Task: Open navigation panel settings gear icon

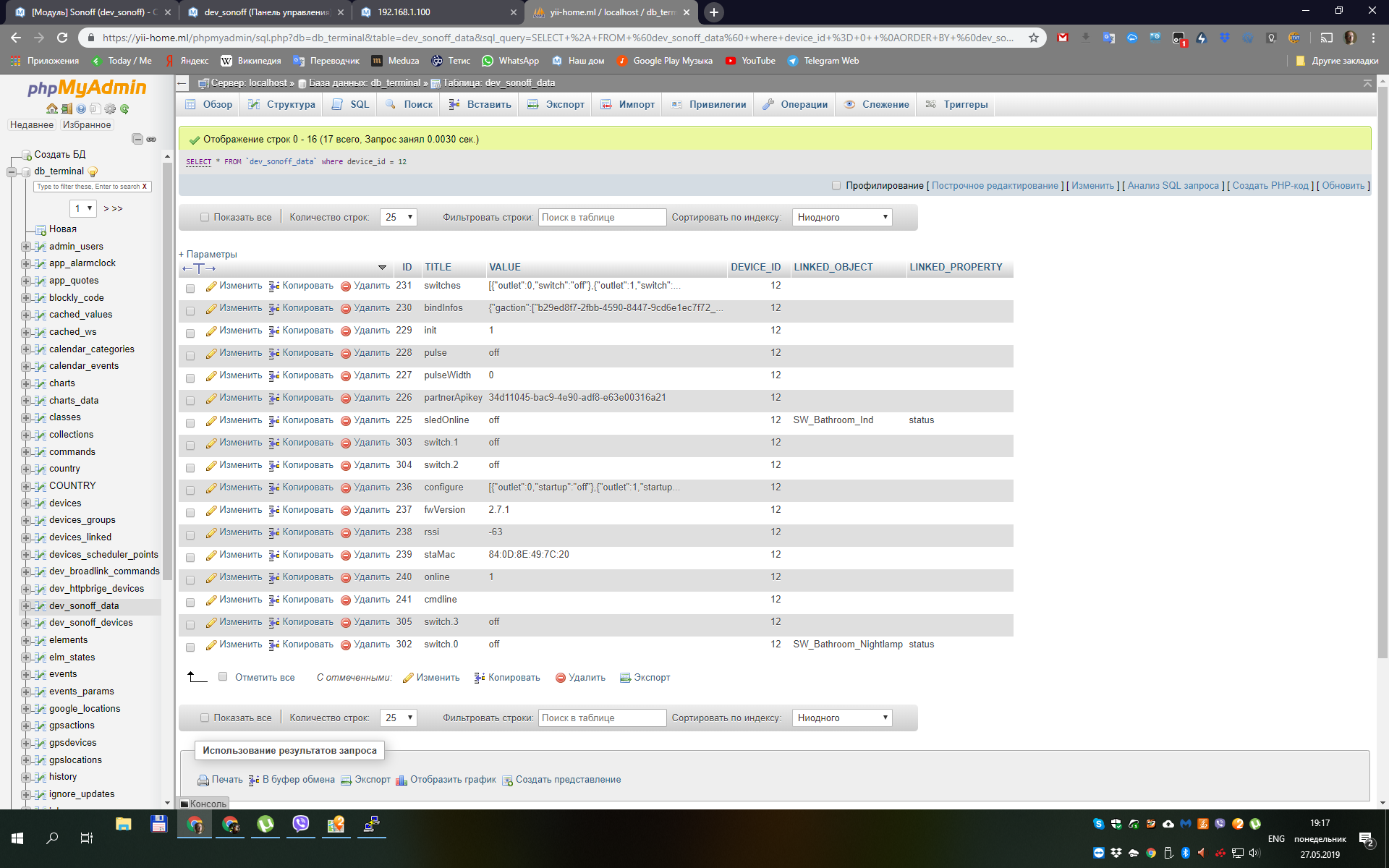Action: 110,109
